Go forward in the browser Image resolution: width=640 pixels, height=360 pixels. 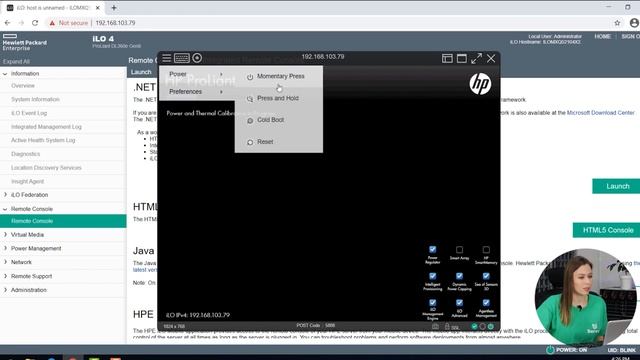pos(21,23)
